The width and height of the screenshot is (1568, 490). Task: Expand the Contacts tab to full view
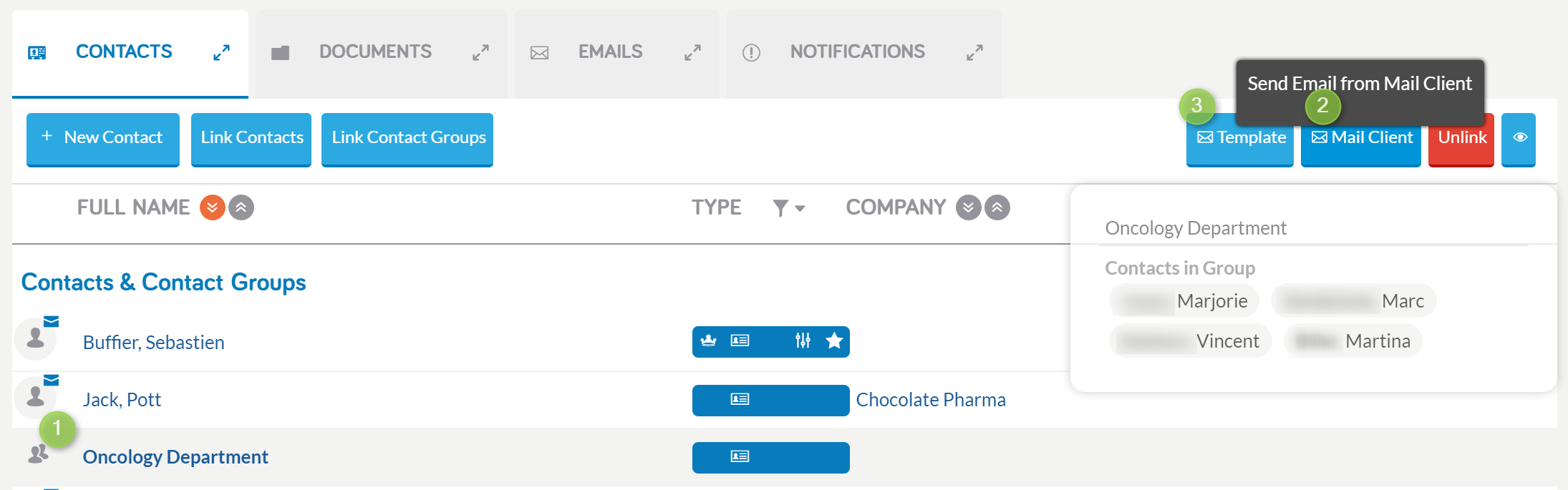click(x=221, y=52)
